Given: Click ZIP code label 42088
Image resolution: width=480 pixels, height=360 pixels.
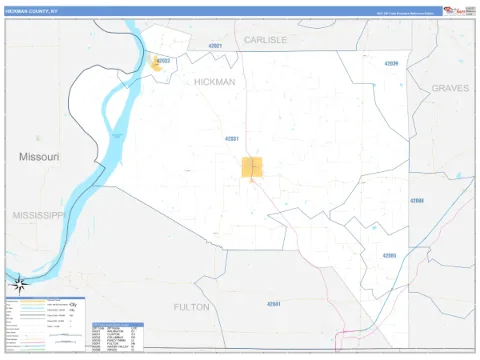Looking at the screenshot, I should [x=417, y=201].
